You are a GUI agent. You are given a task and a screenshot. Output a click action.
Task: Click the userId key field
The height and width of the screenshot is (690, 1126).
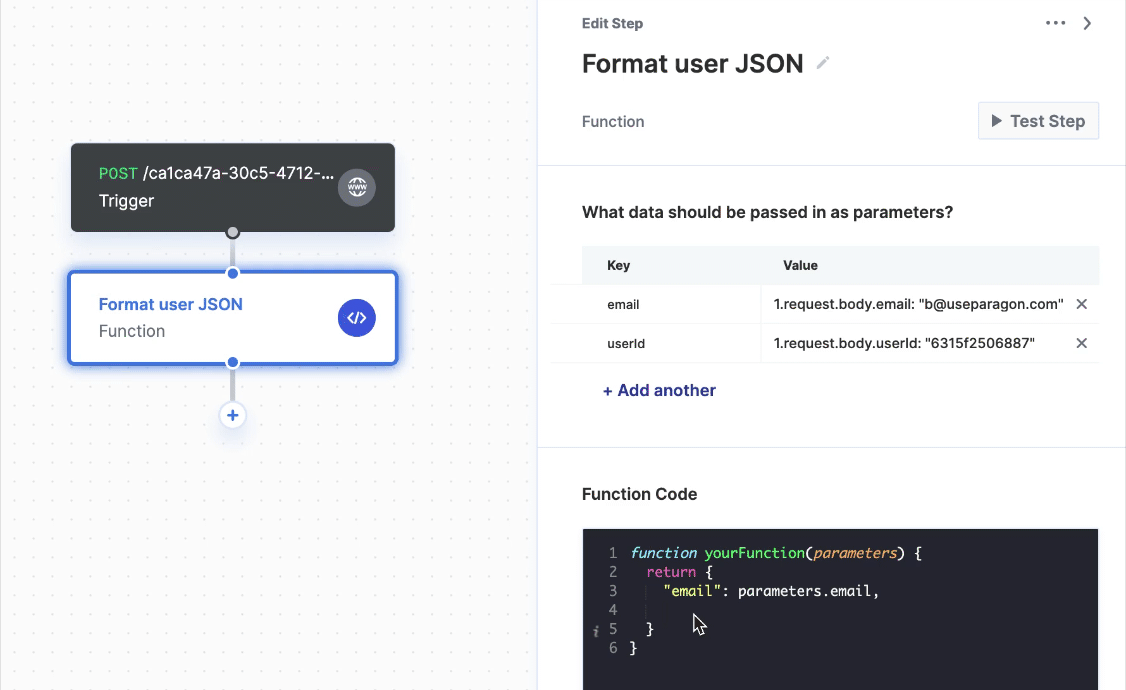click(x=656, y=343)
